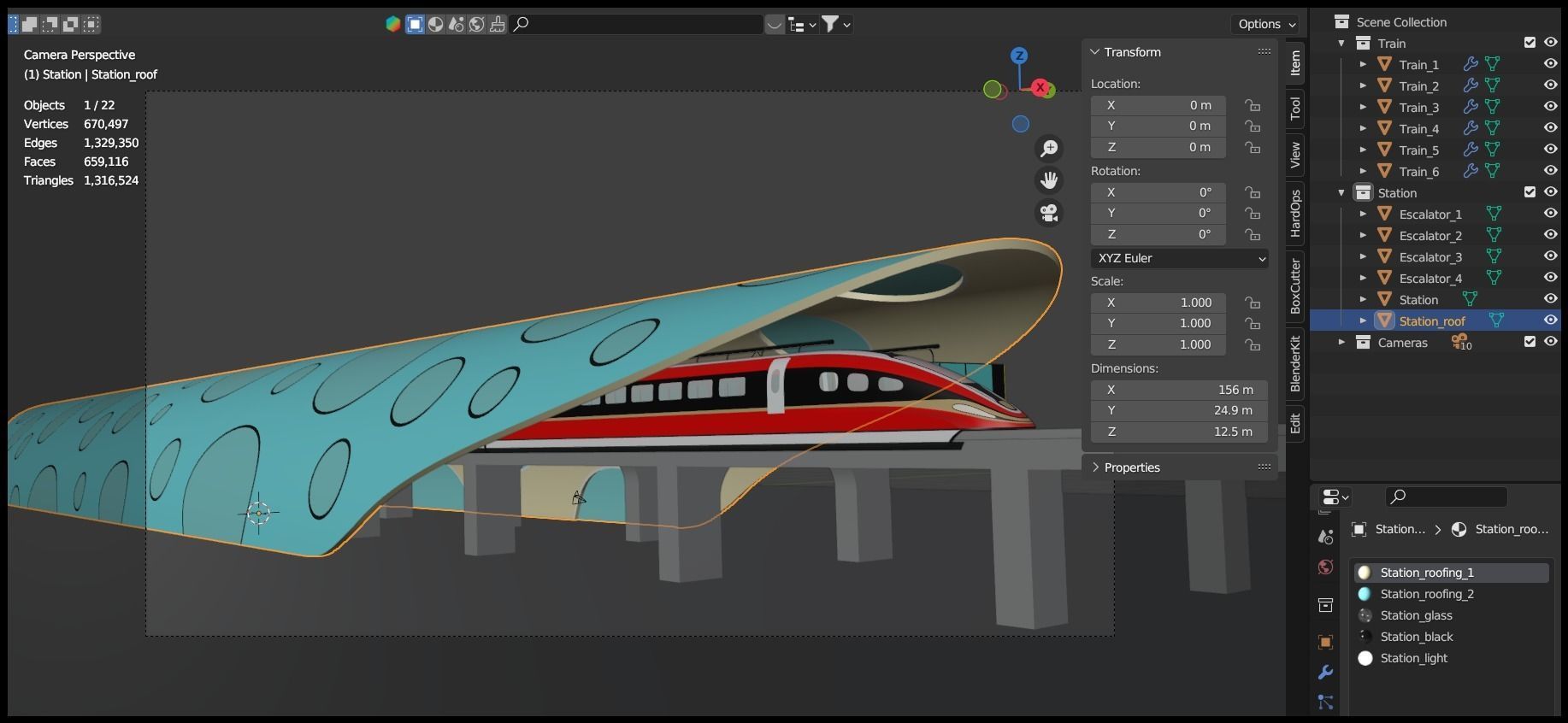Open the Particles properties tab icon
The image size is (1568, 723).
tap(1325, 702)
